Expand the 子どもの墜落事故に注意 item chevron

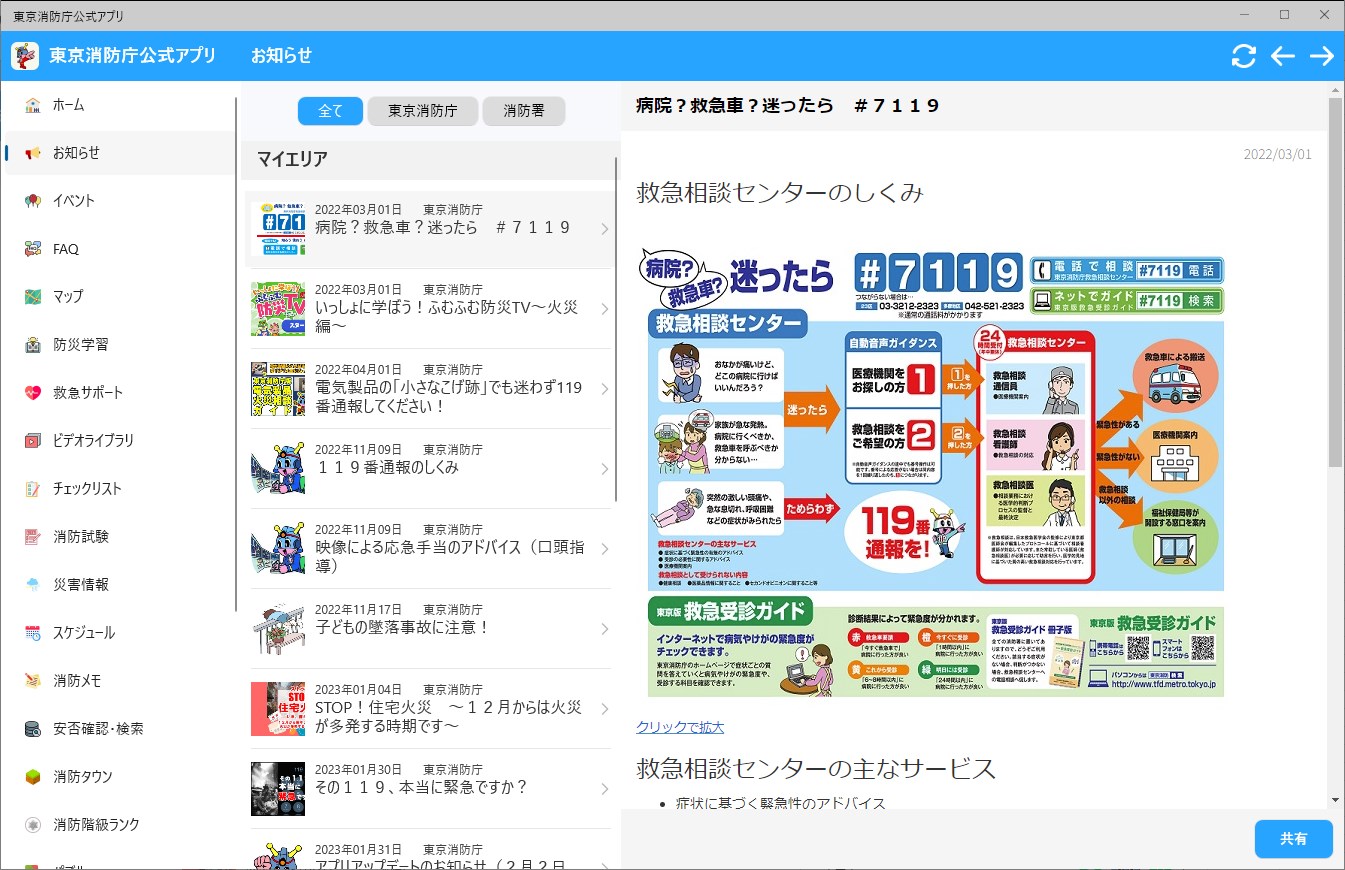[x=604, y=629]
